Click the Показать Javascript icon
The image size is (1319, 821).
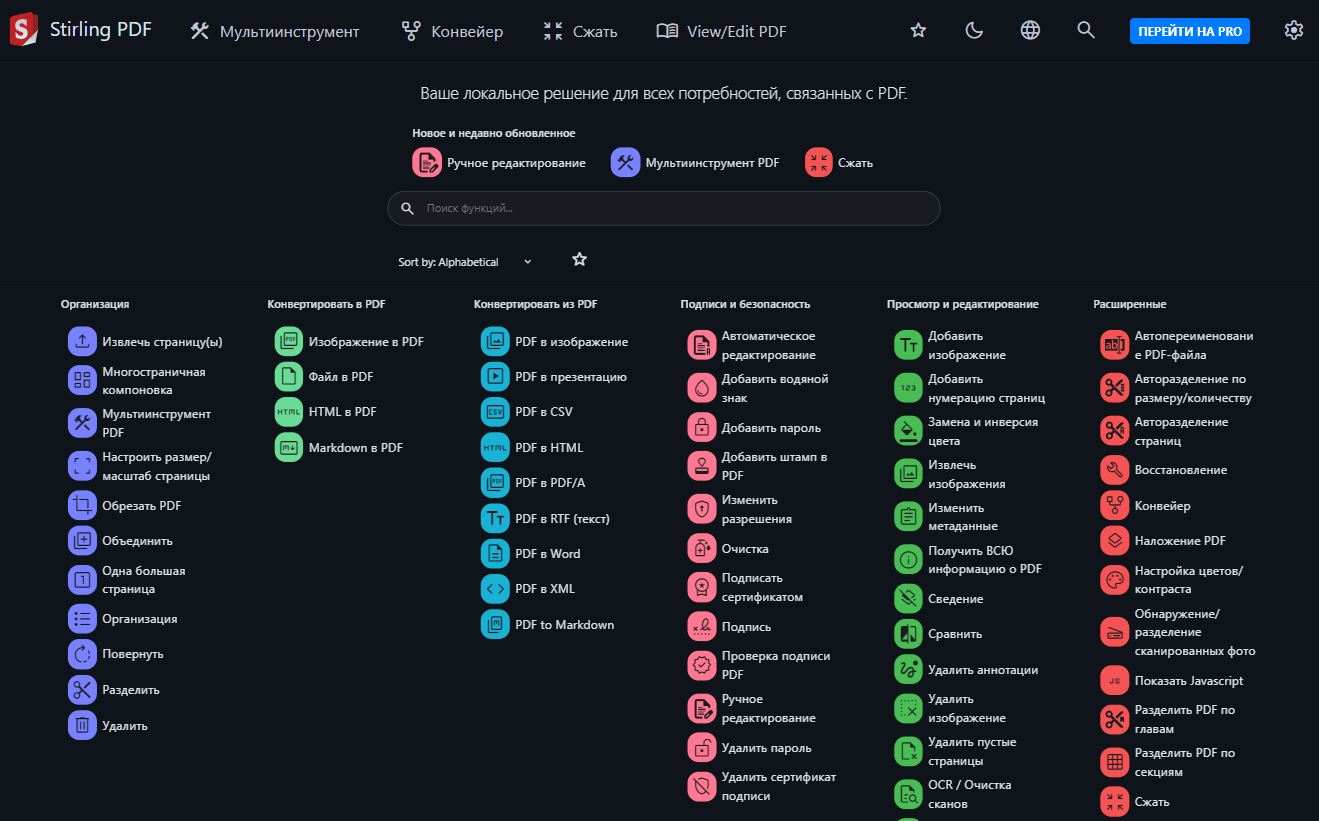[1115, 681]
